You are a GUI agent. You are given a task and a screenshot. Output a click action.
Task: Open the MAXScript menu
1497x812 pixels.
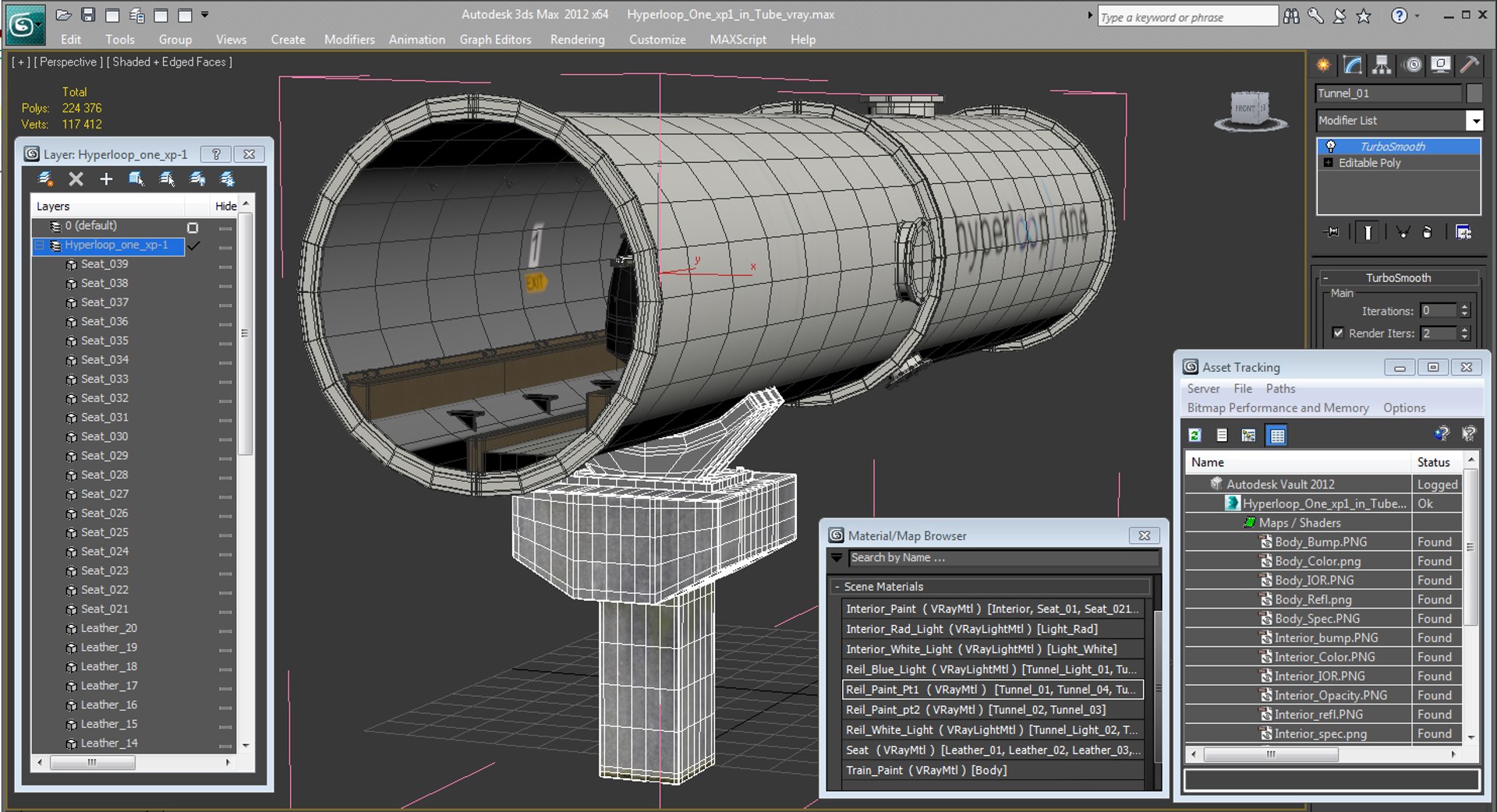click(738, 40)
